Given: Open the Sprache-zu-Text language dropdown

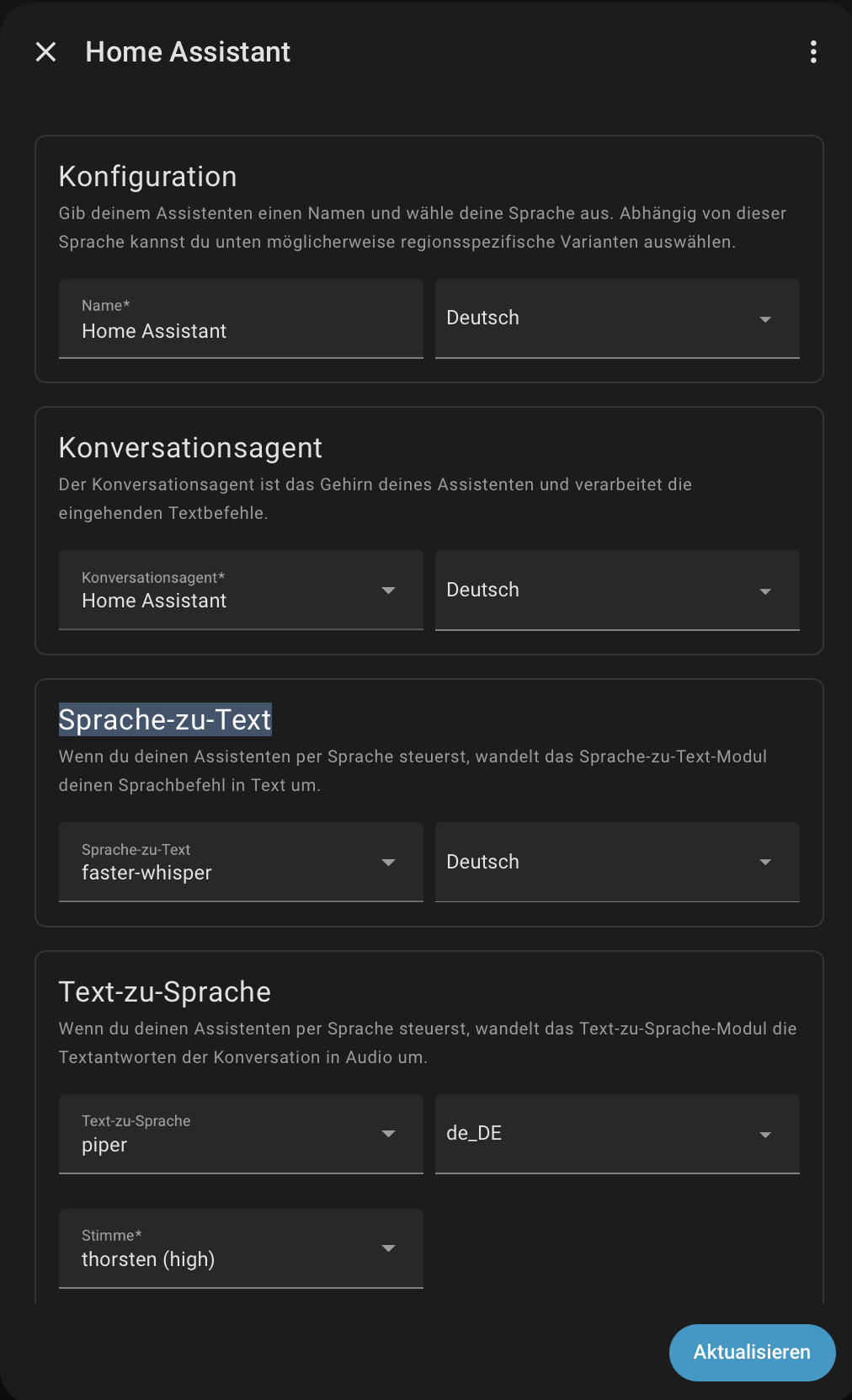Looking at the screenshot, I should pos(617,863).
